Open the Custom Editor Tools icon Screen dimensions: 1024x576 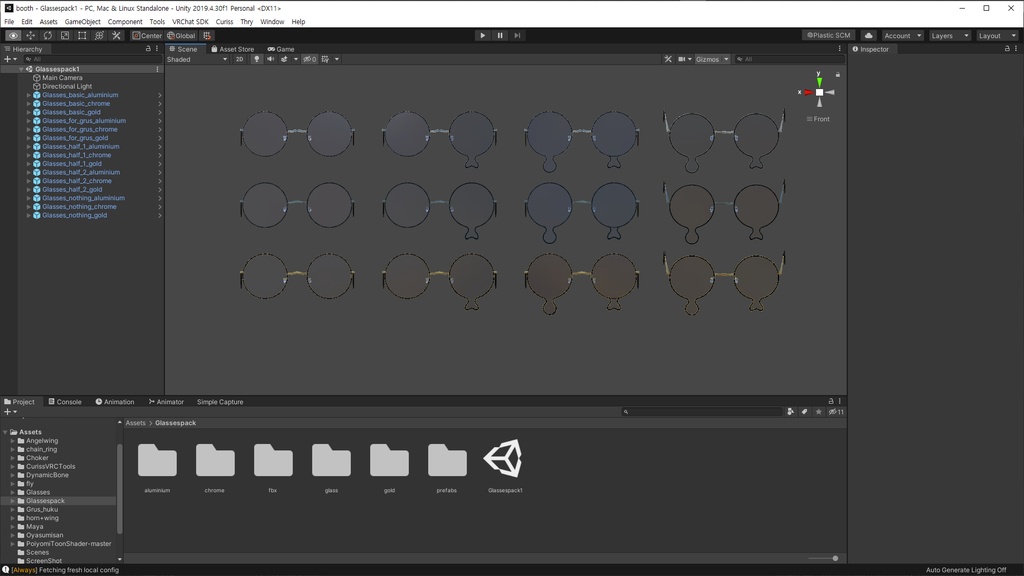116,35
